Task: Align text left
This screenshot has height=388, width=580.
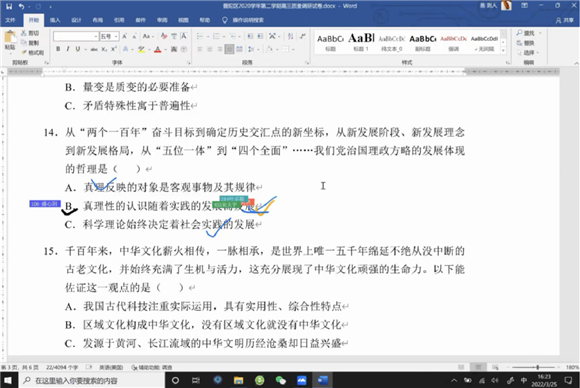Action: [x=200, y=49]
